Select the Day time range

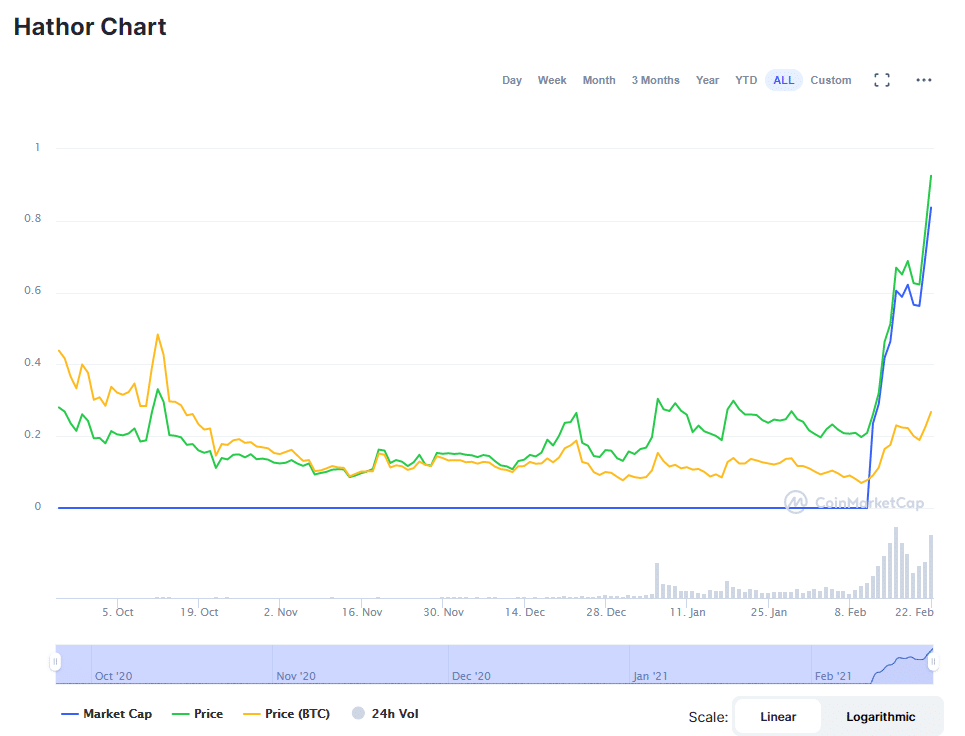click(x=512, y=80)
